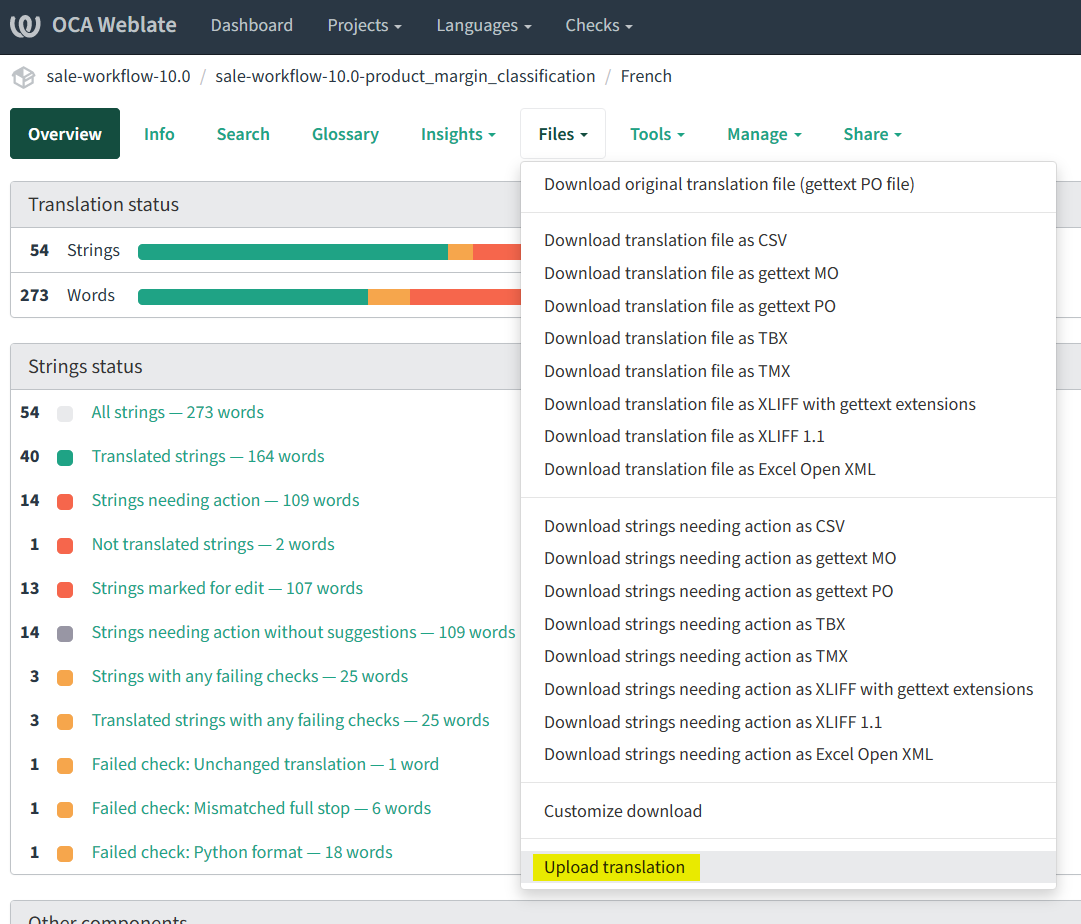This screenshot has width=1081, height=924.
Task: Click the Words progress bar orange segment
Action: [389, 296]
